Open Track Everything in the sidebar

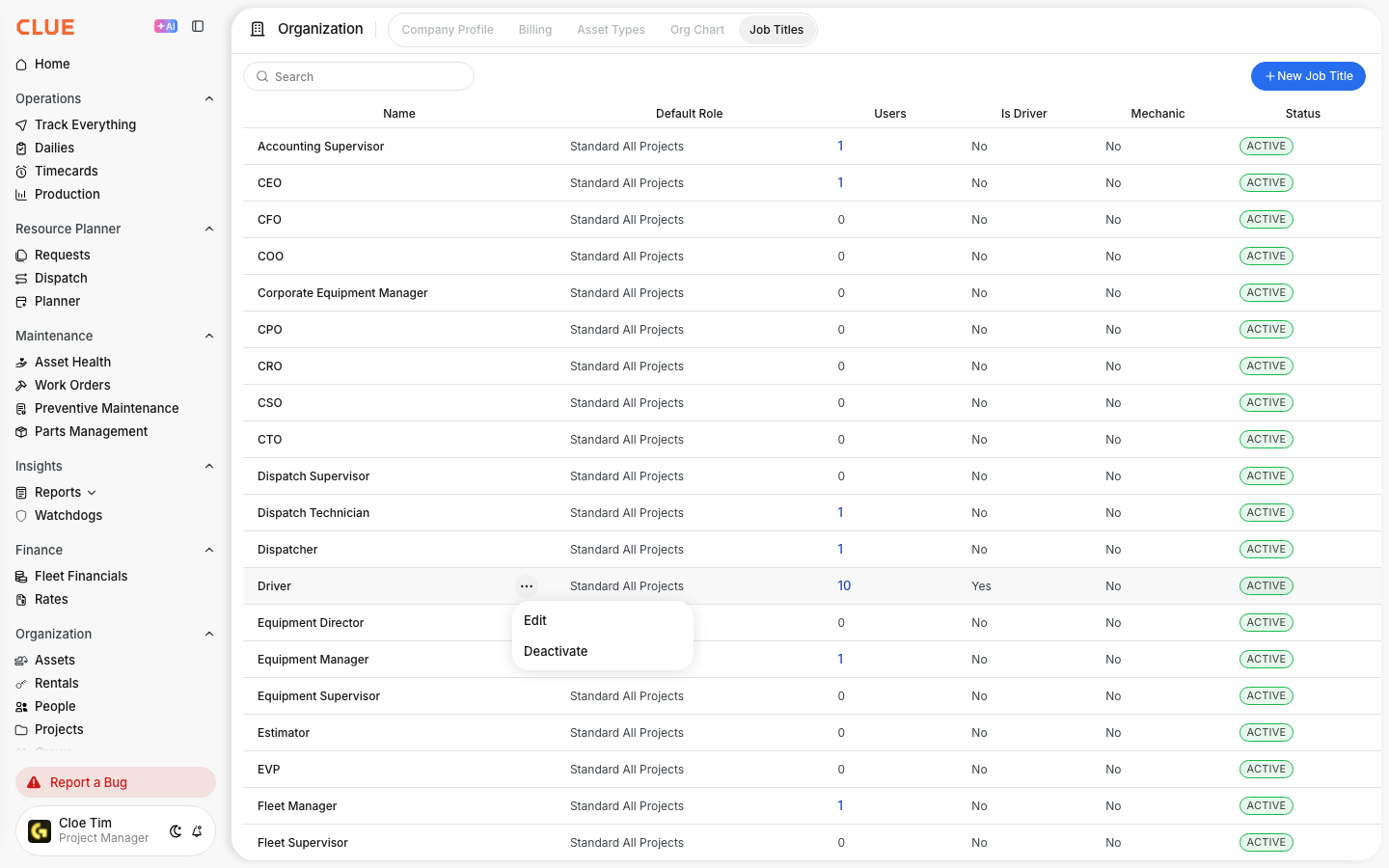click(85, 124)
